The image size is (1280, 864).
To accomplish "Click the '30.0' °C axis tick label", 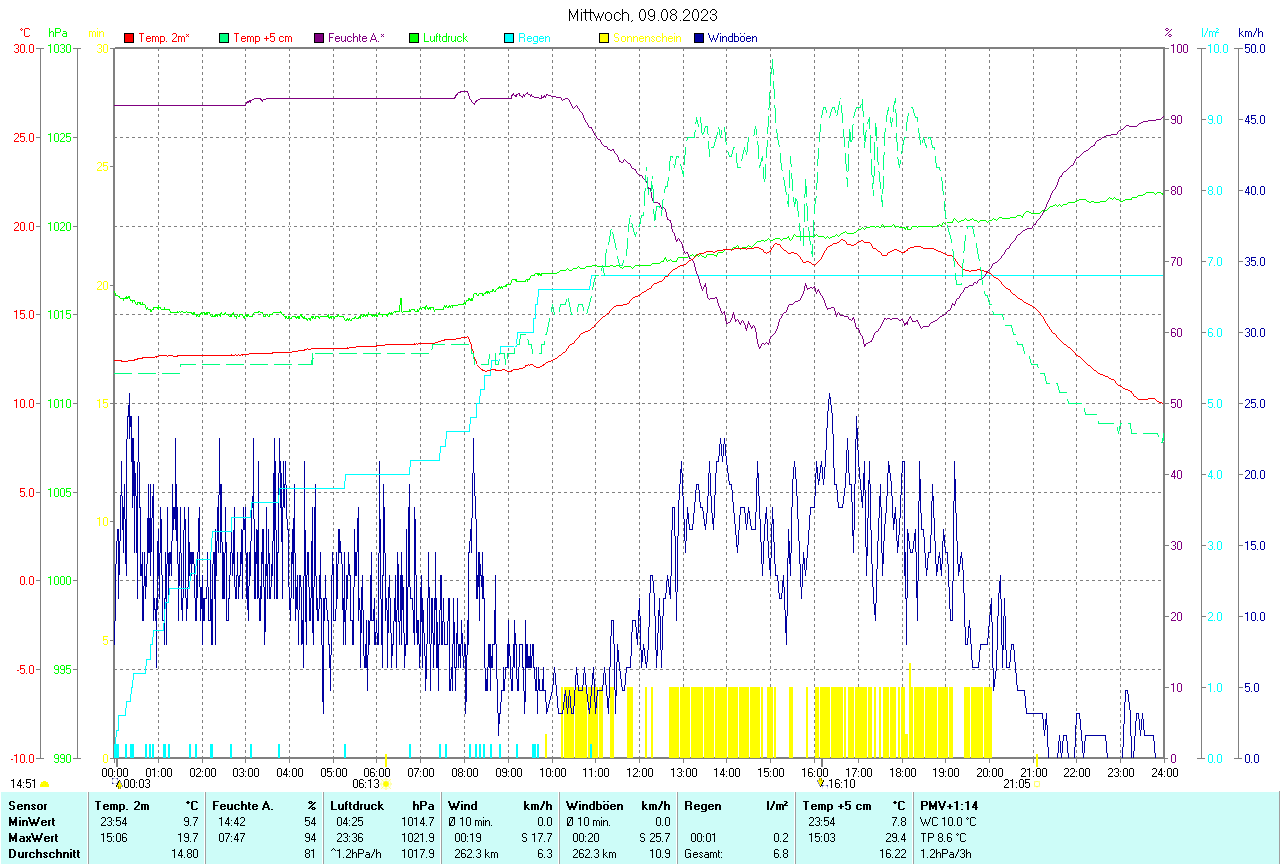I will pos(24,48).
